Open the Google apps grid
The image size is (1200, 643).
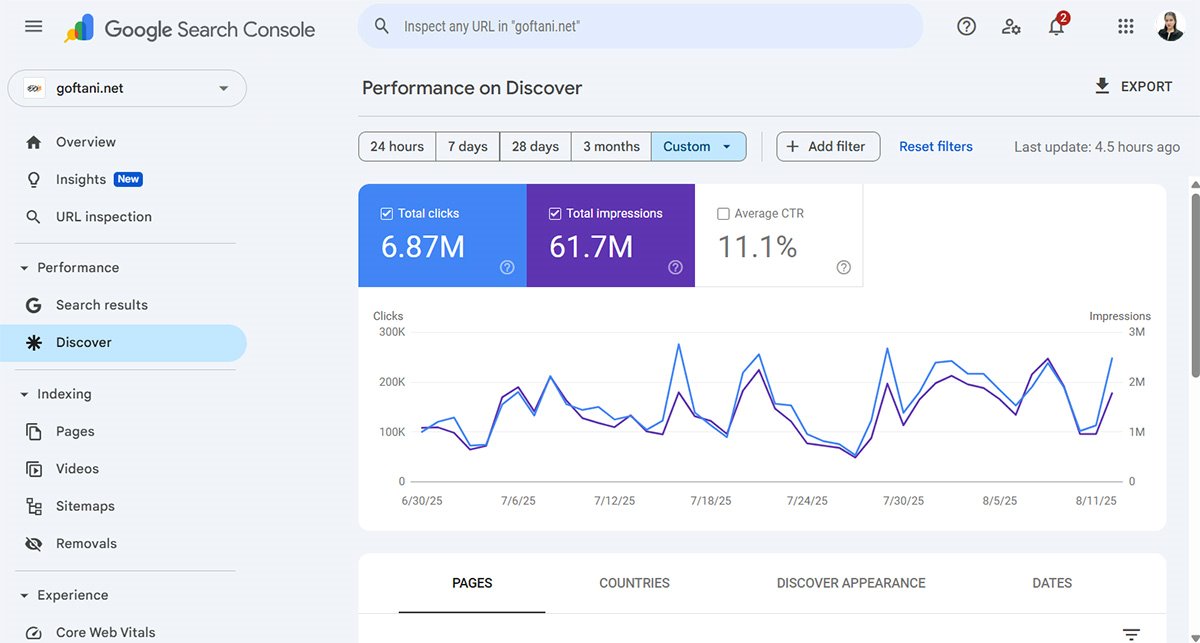click(1125, 26)
